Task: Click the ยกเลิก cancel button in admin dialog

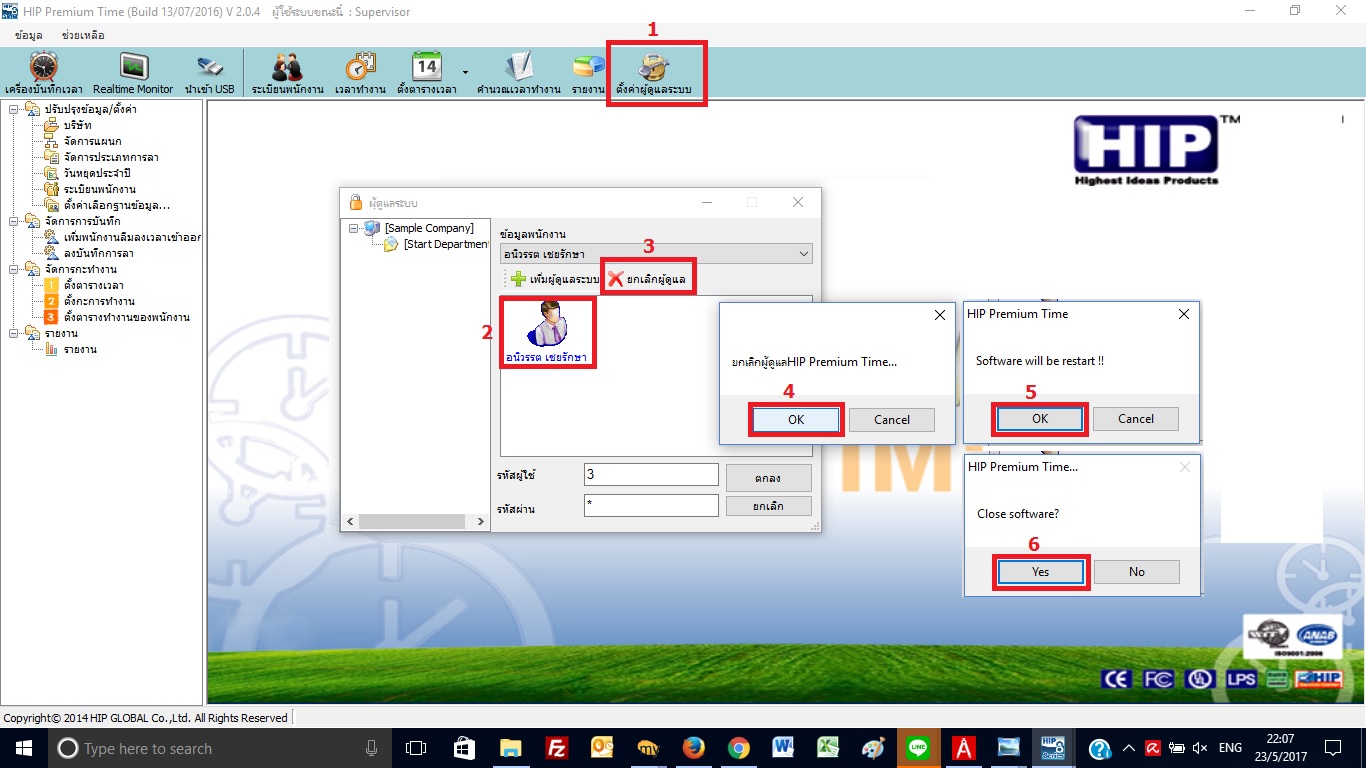Action: tap(768, 506)
